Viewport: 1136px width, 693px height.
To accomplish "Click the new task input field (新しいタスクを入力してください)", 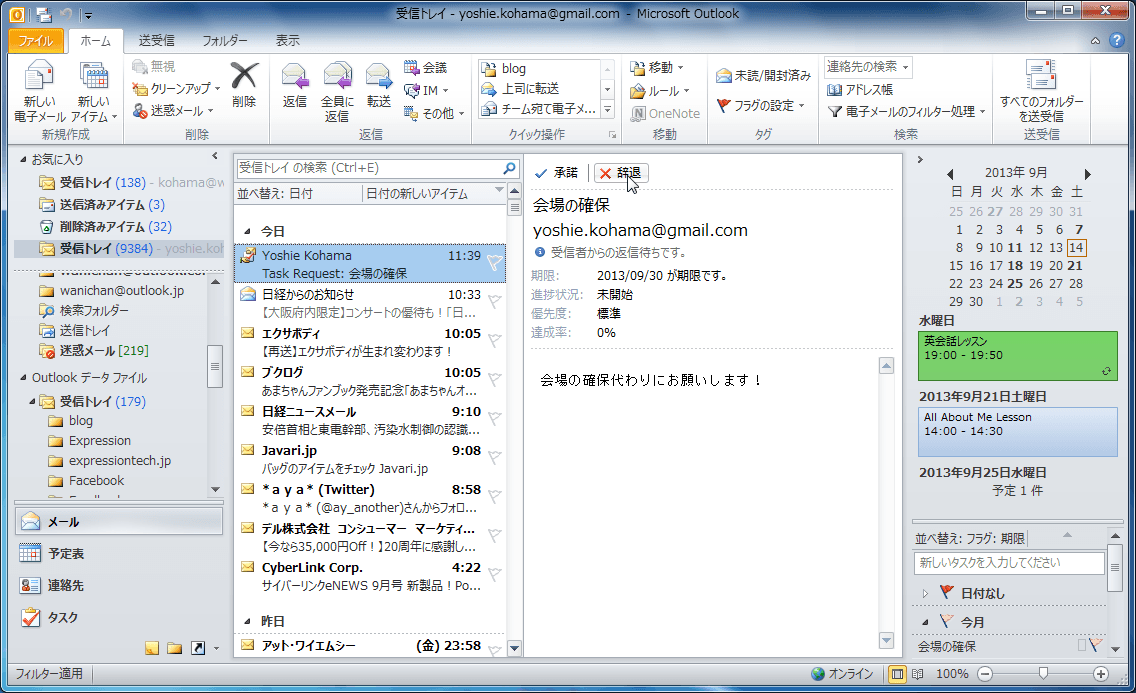I will pyautogui.click(x=1008, y=563).
